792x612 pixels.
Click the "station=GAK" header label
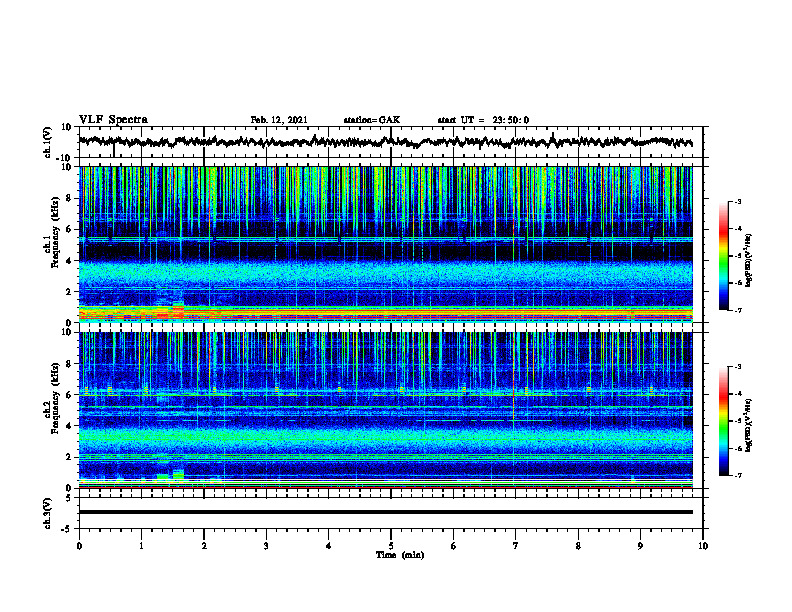click(x=372, y=120)
